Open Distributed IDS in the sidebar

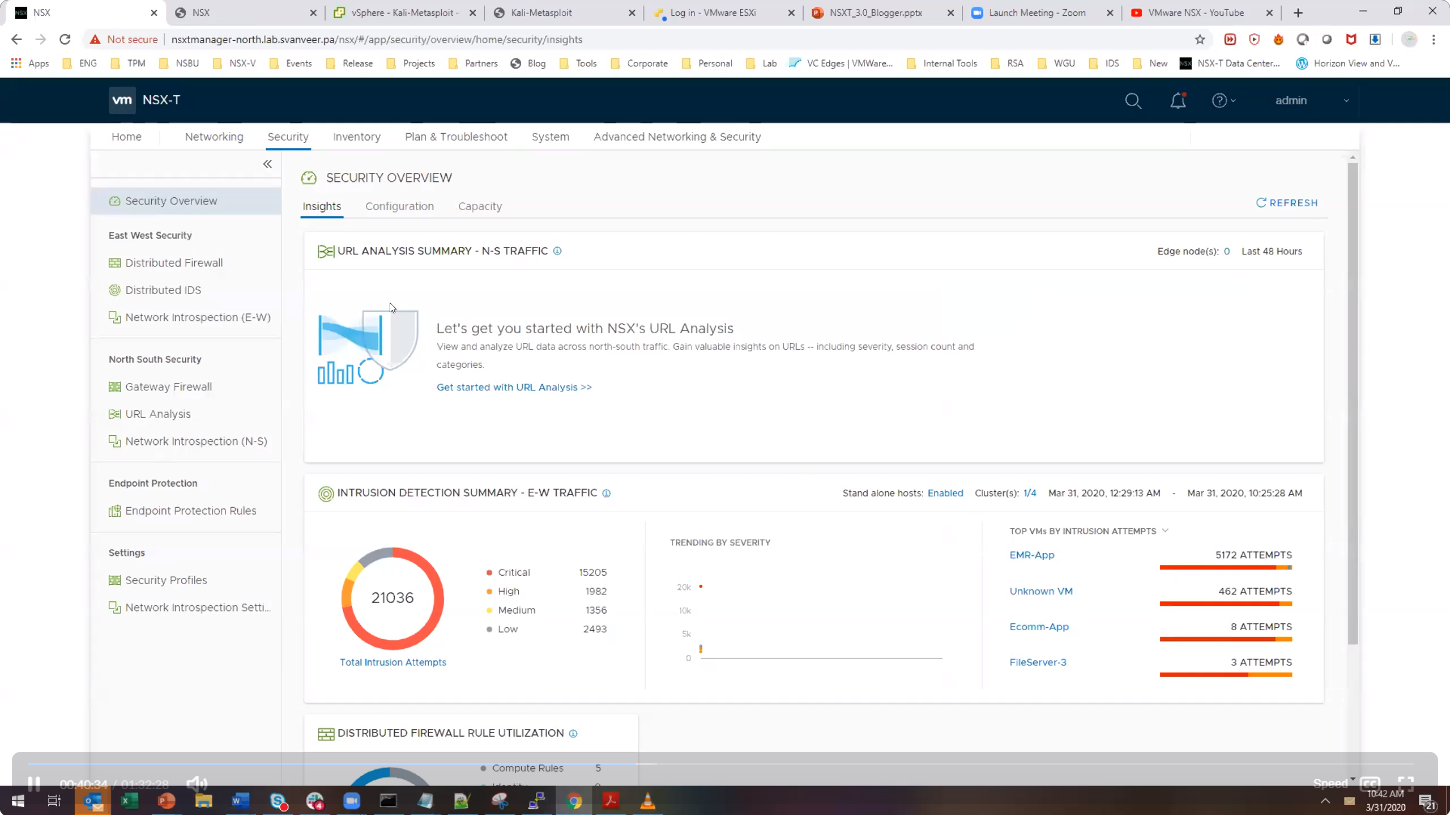click(x=163, y=290)
